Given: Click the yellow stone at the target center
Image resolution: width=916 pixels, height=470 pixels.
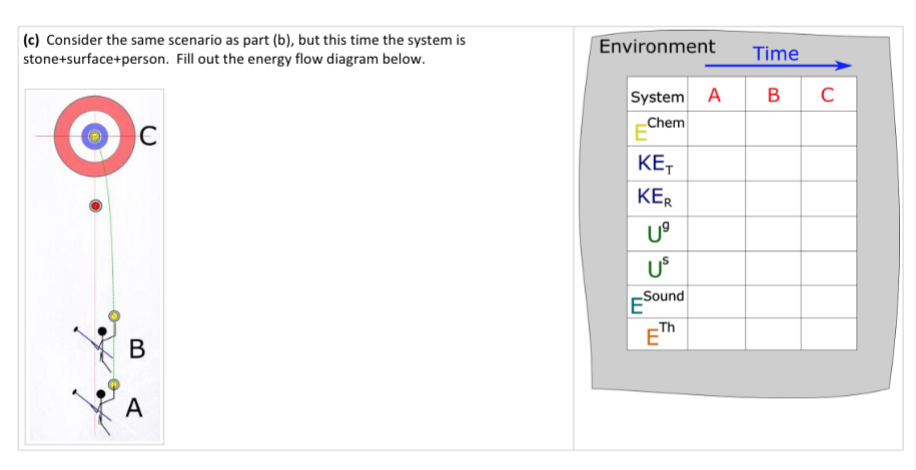Looking at the screenshot, I should point(94,136).
